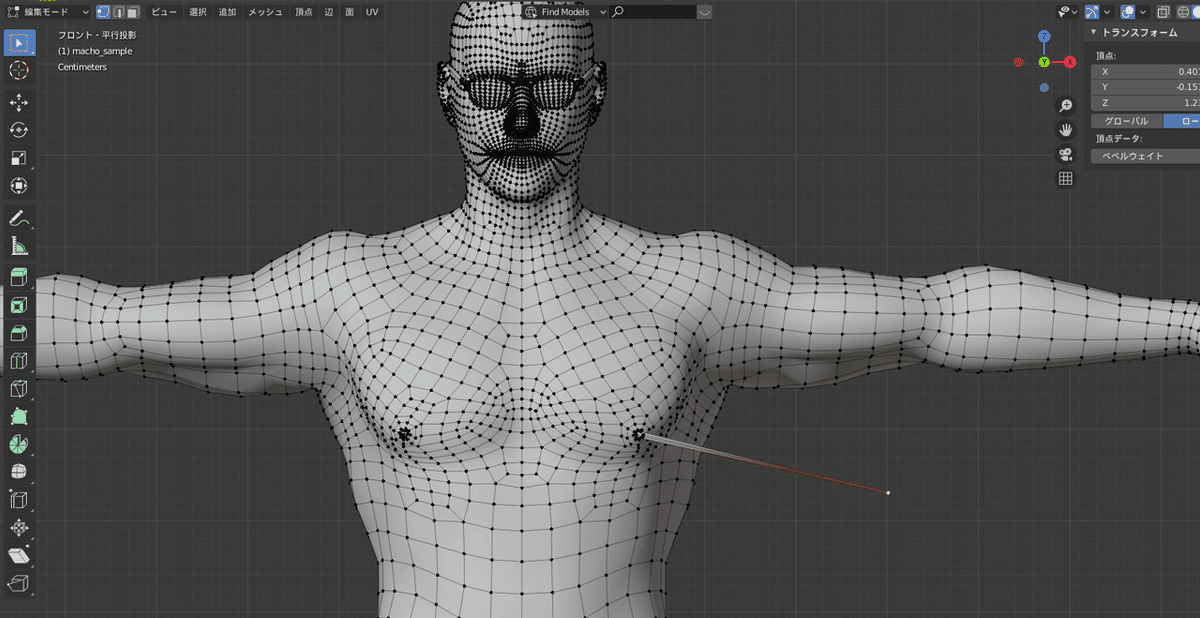The width and height of the screenshot is (1200, 618).
Task: Select the Inset Faces tool
Action: coord(19,305)
